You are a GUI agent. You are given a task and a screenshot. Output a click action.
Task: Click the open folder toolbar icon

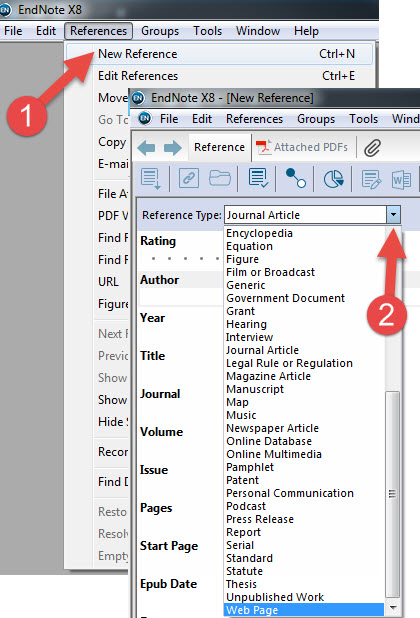coord(219,178)
